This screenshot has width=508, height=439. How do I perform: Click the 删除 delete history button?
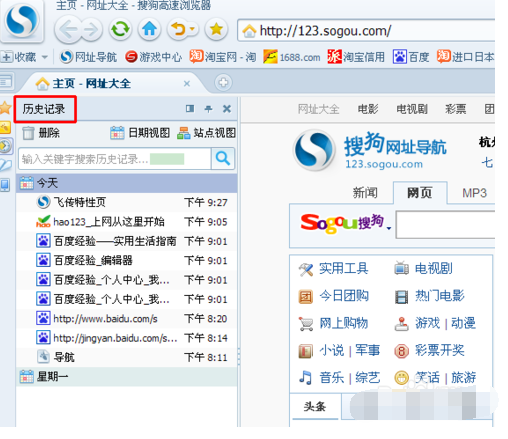click(x=41, y=133)
